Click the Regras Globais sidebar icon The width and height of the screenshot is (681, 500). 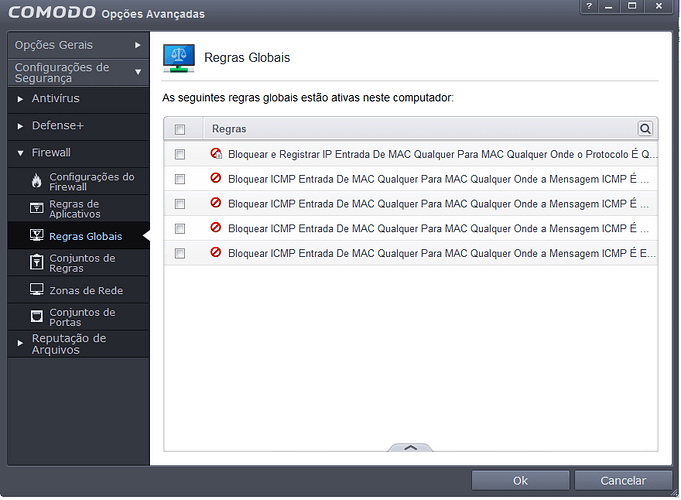pyautogui.click(x=36, y=235)
